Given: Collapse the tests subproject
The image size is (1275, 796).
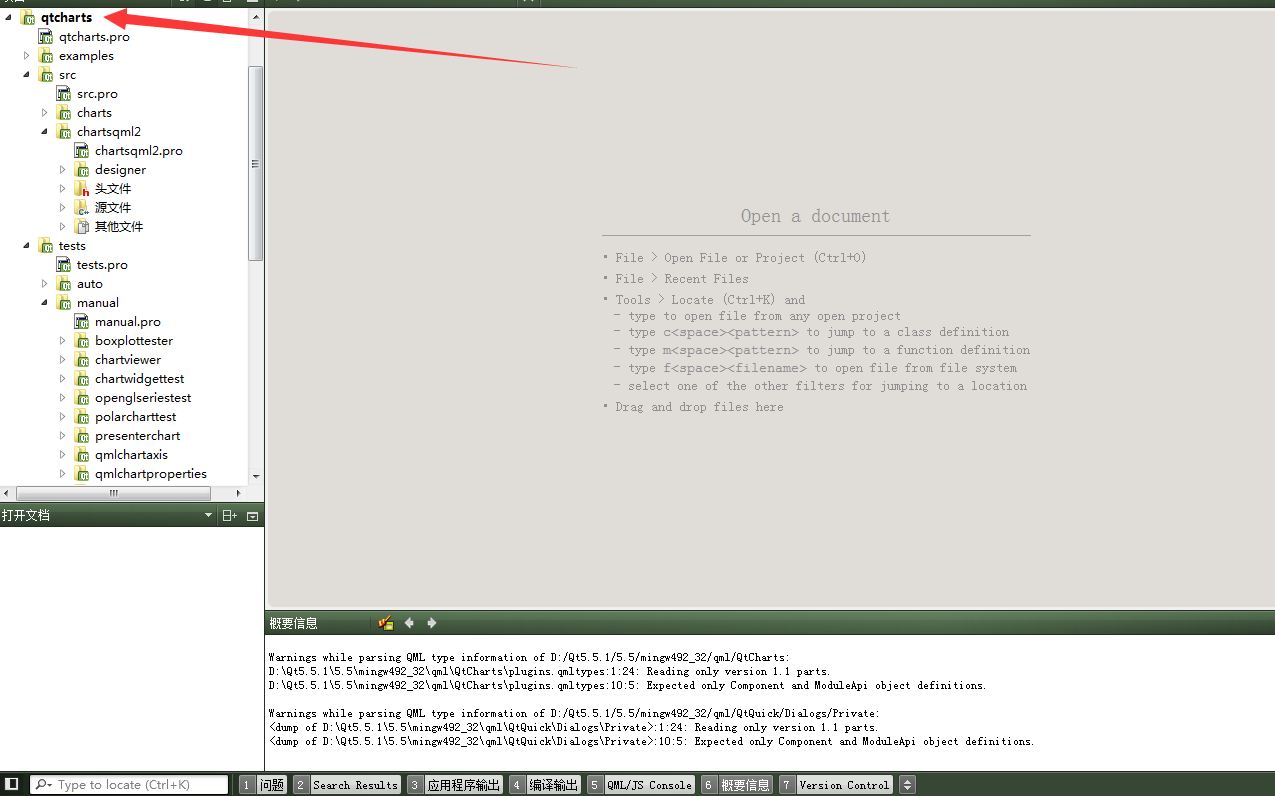Looking at the screenshot, I should [x=27, y=246].
